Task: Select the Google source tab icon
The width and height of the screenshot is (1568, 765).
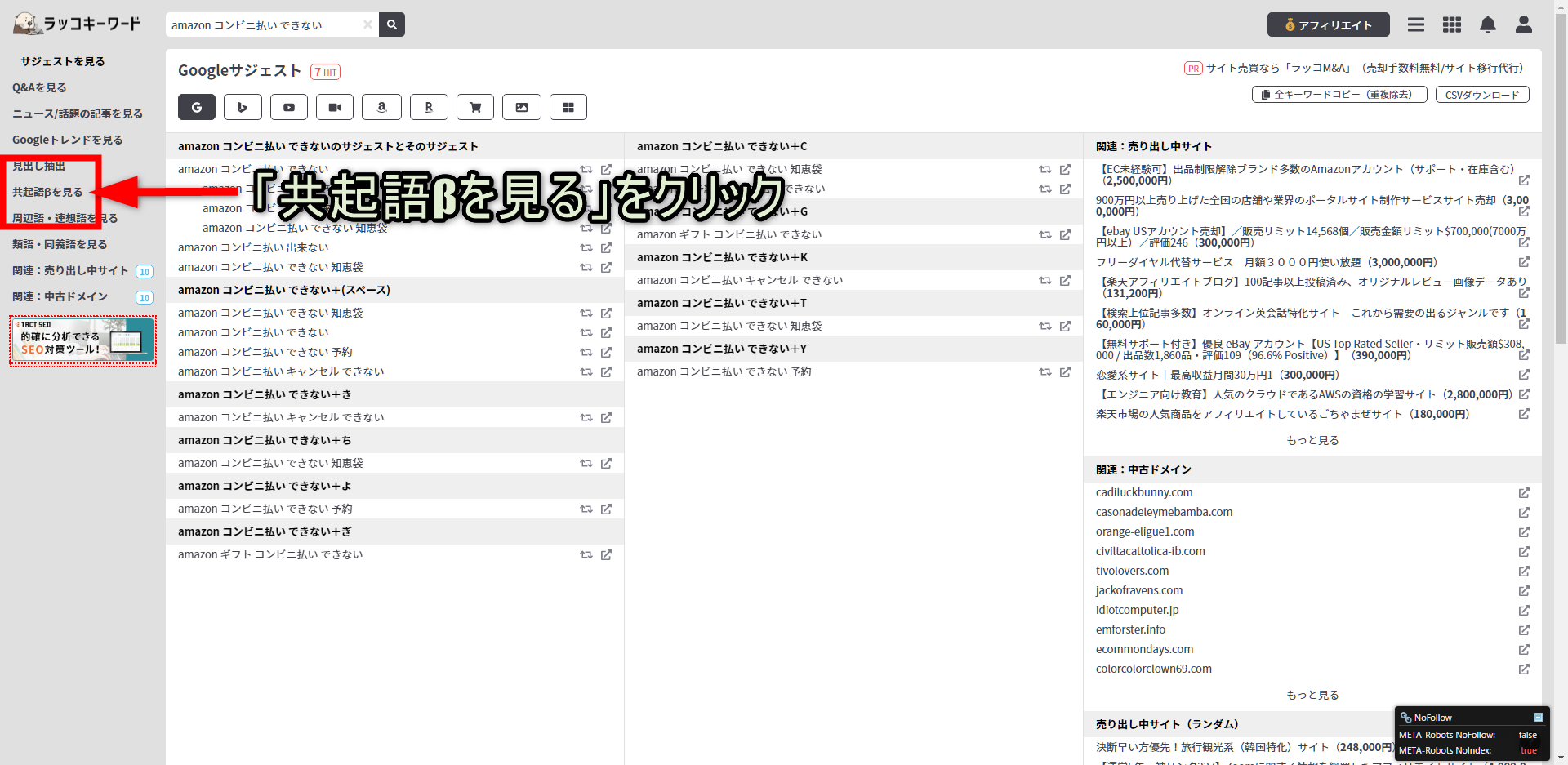Action: click(197, 107)
